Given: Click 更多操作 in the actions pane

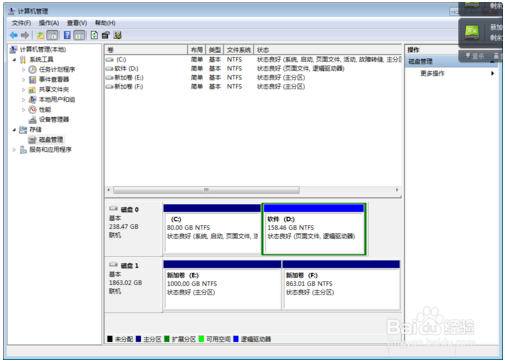Looking at the screenshot, I should click(432, 73).
